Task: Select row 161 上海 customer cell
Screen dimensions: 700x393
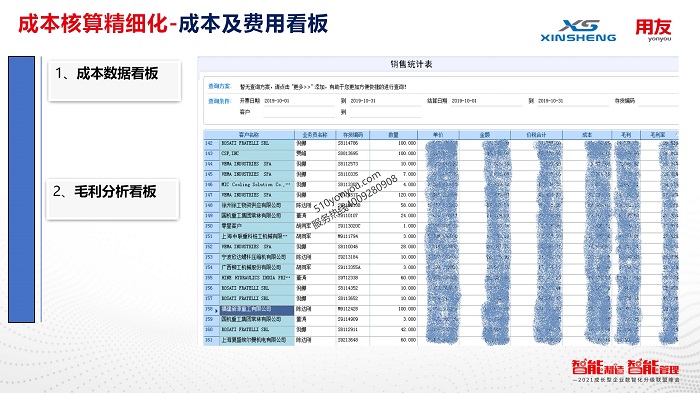Action: [257, 340]
